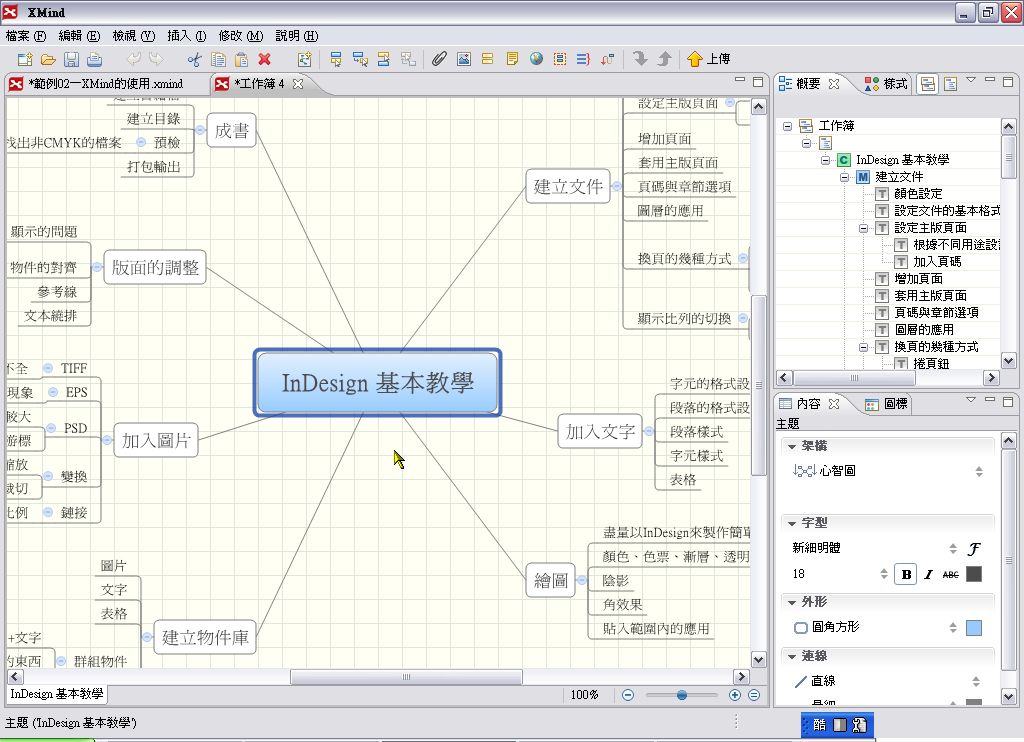Collapse 換頁的幾種方式 node in outline
This screenshot has width=1024, height=742.
863,347
